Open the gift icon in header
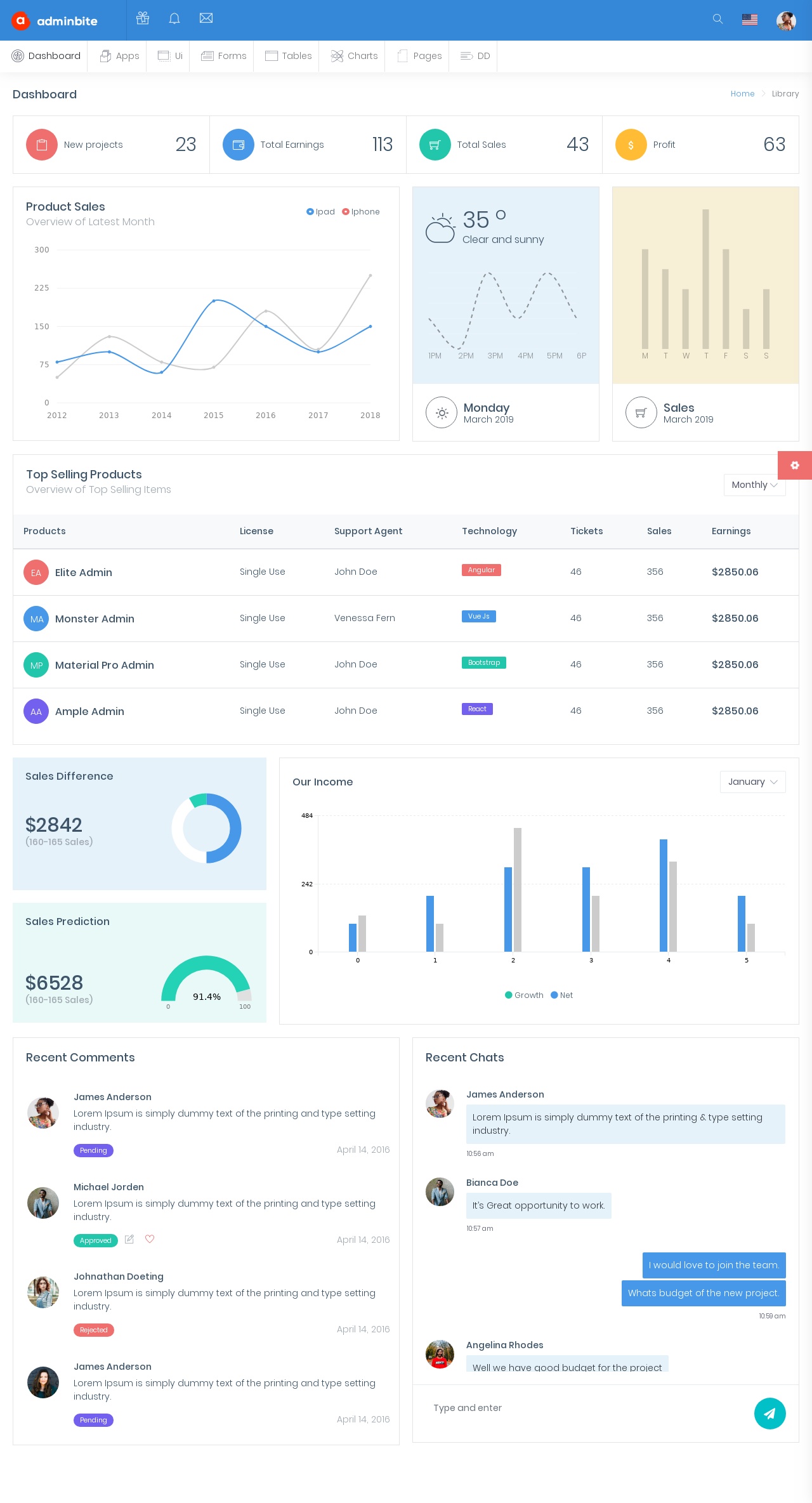The height and width of the screenshot is (1503, 812). point(143,18)
